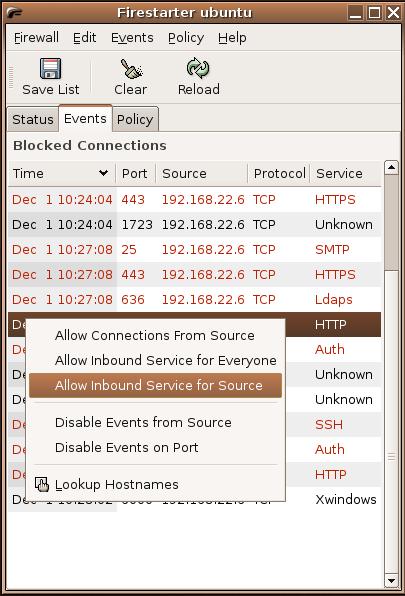The image size is (405, 596).
Task: Click the Lookup Hostnames hand icon
Action: pyautogui.click(x=42, y=485)
